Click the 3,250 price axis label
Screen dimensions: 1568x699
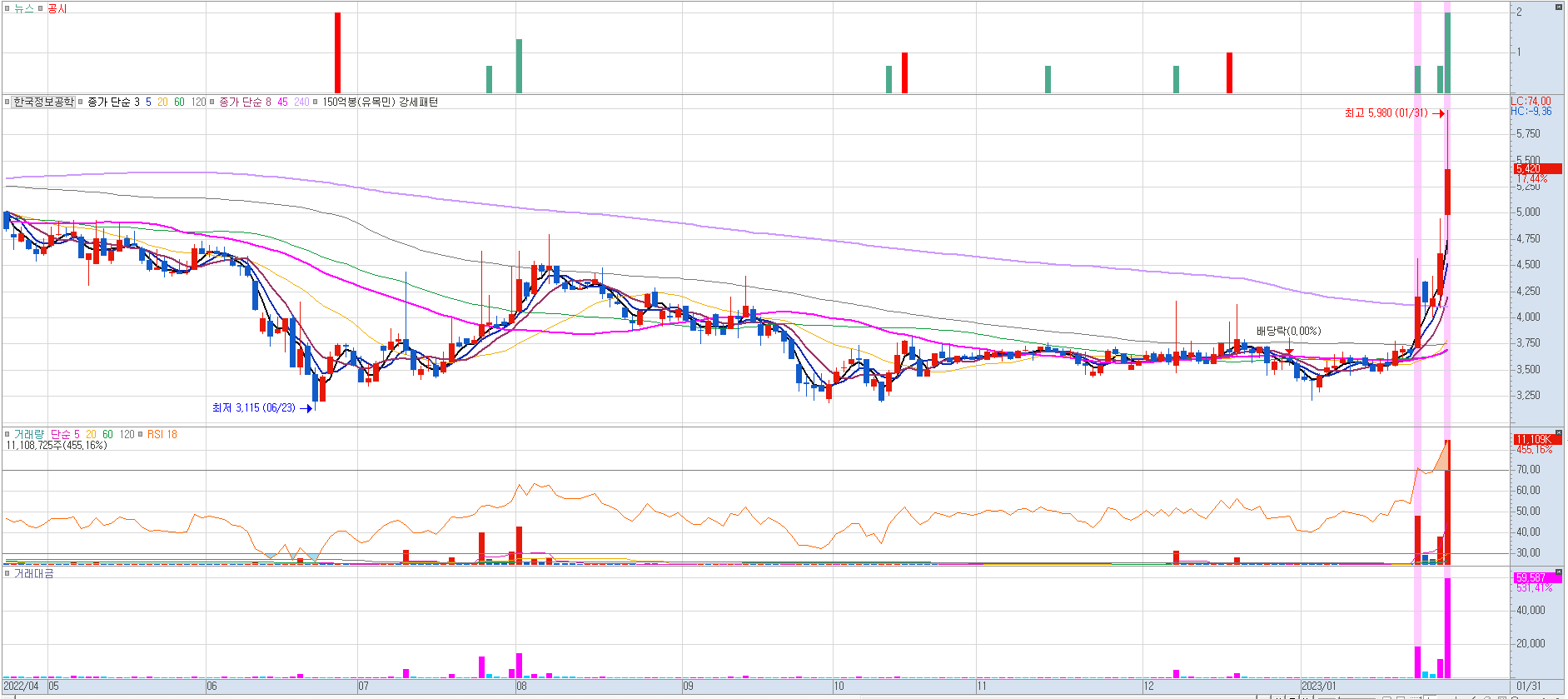click(x=1528, y=395)
